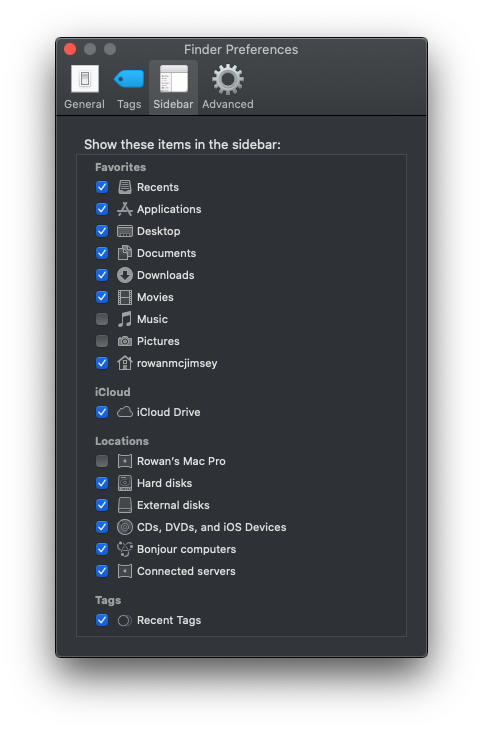Open the Advanced gear icon
Viewport: 483px width, 731px height.
(x=228, y=79)
